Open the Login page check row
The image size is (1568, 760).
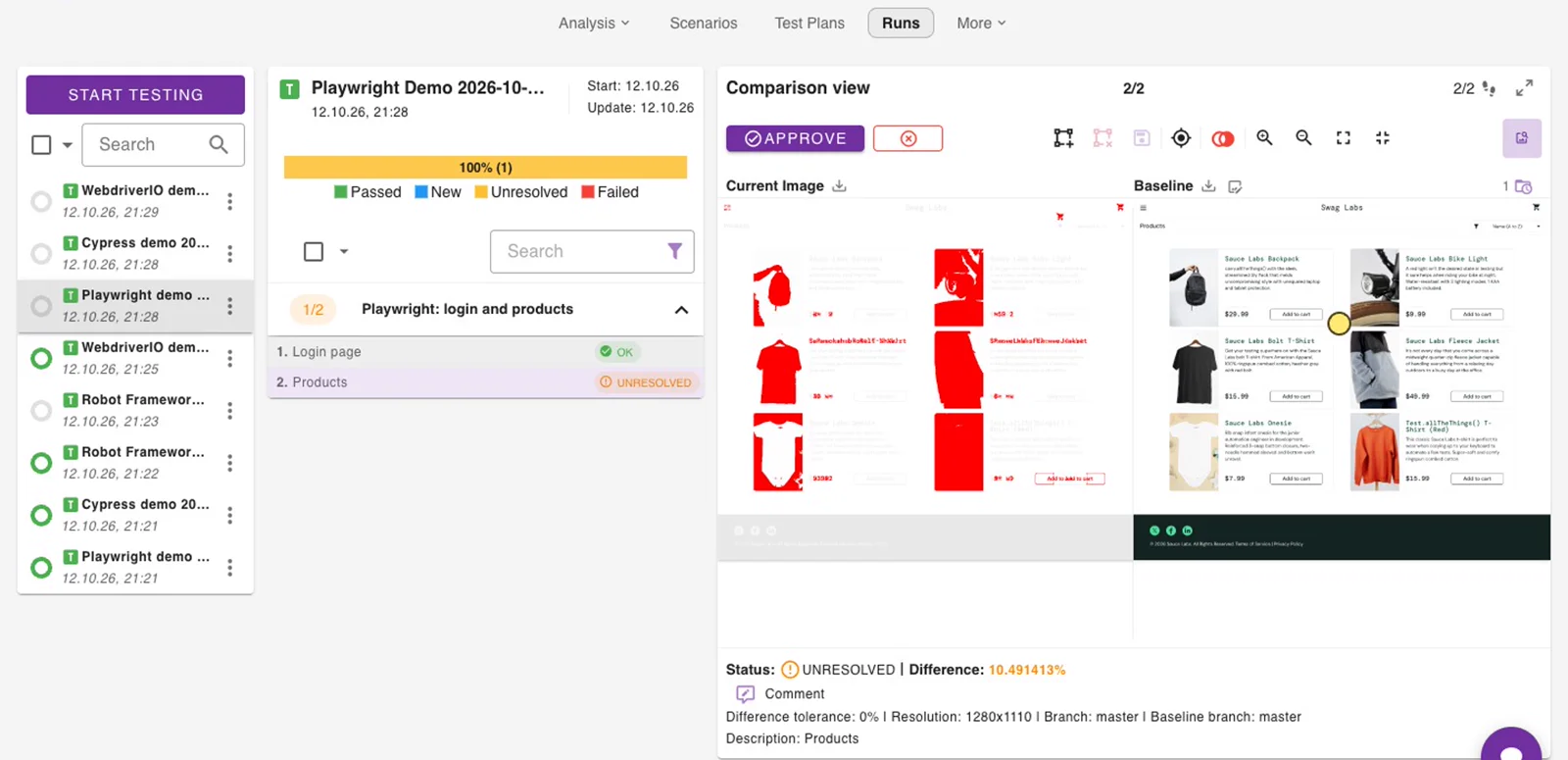(x=486, y=352)
